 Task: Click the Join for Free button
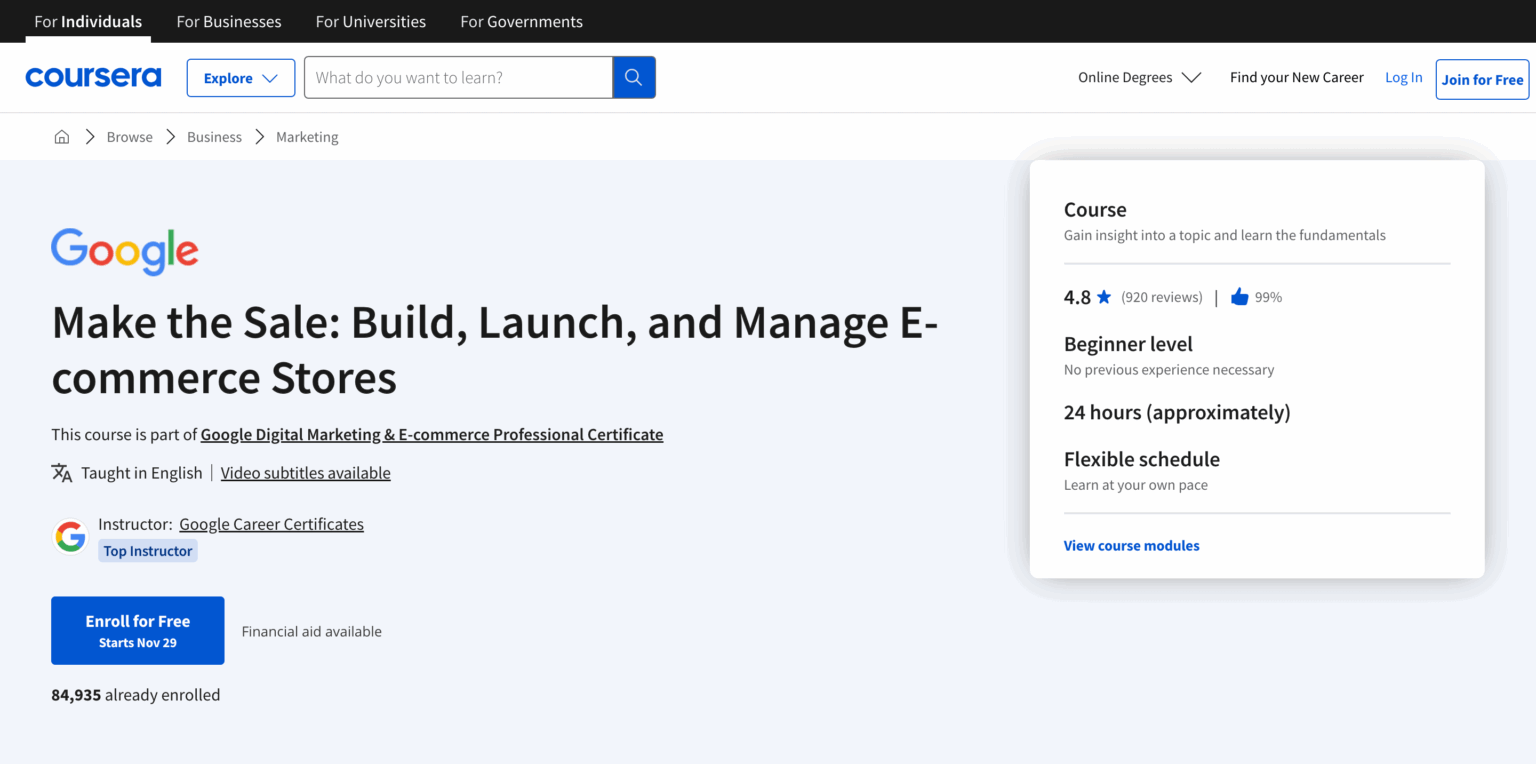[x=1482, y=79]
